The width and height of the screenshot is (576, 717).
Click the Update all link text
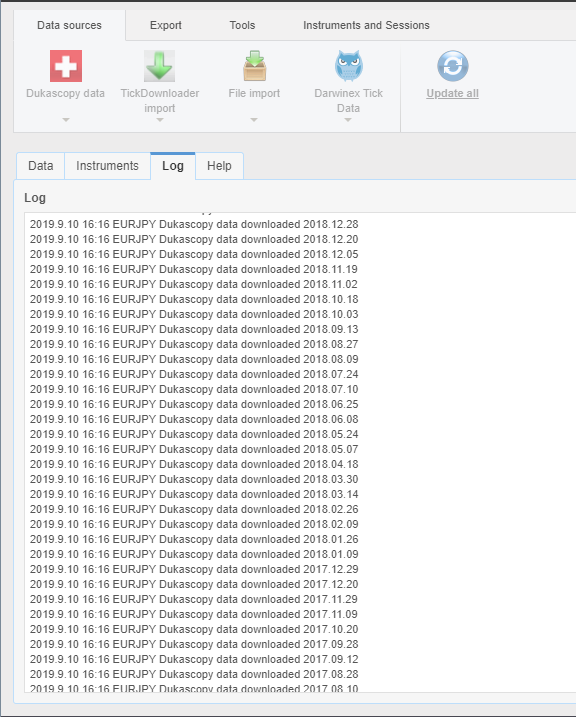click(x=453, y=93)
